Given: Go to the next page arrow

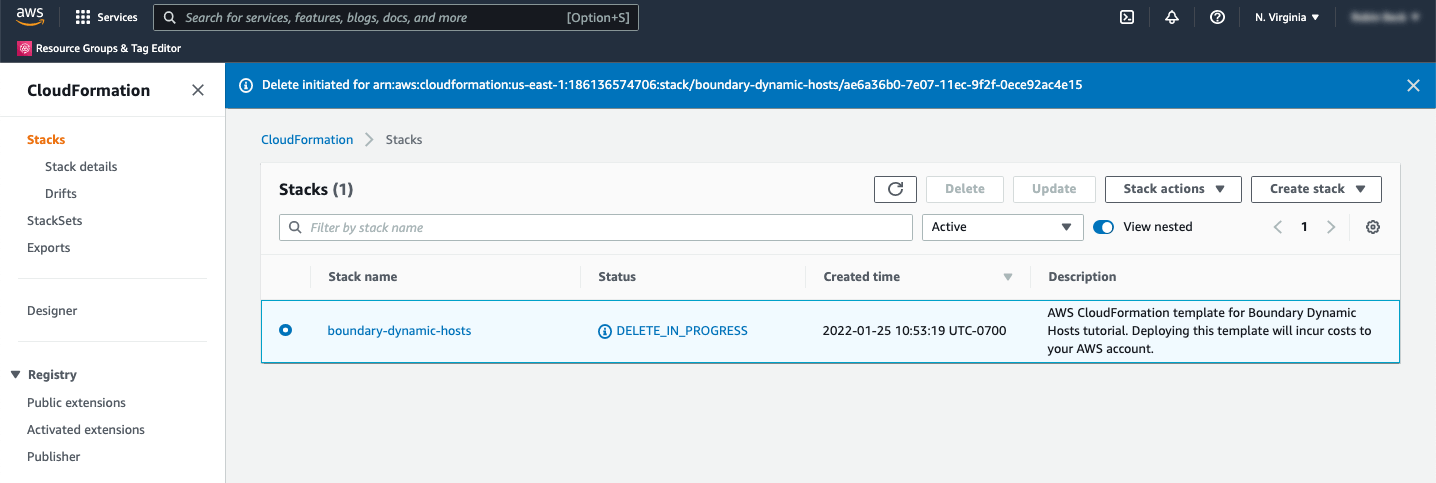Looking at the screenshot, I should 1331,227.
